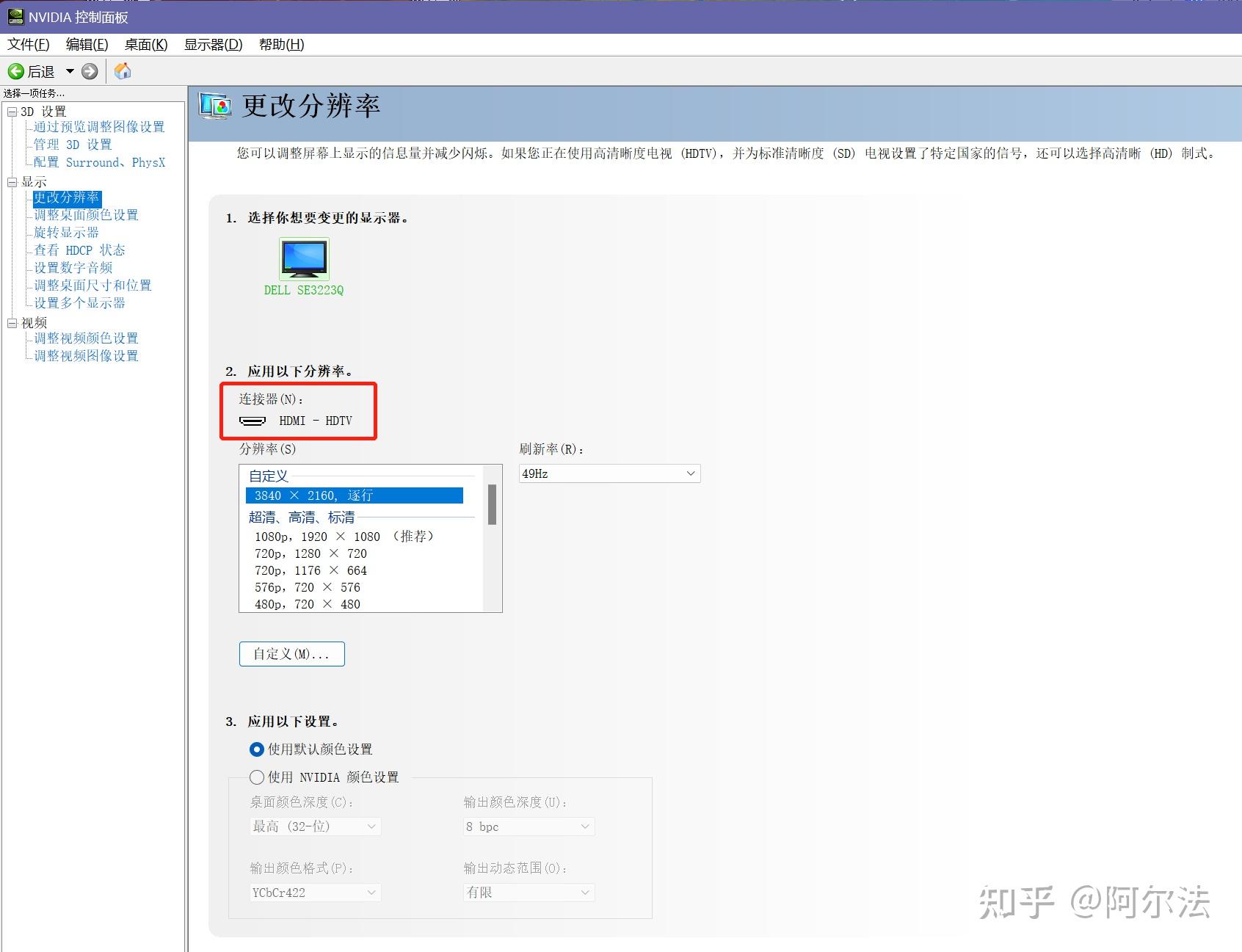
Task: Click the resolution list scrollbar thumb
Action: click(x=492, y=504)
